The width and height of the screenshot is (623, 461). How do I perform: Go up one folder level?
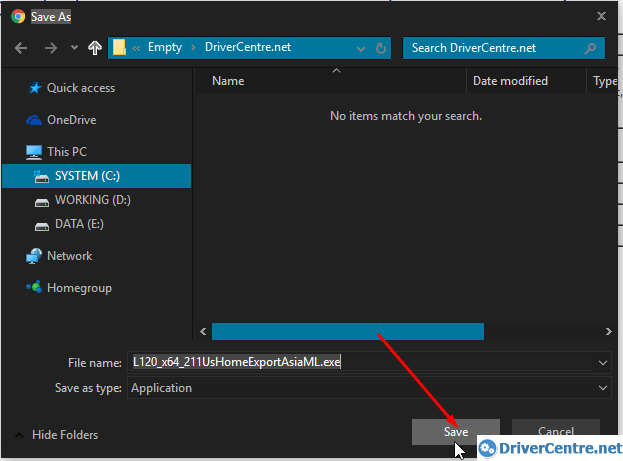coord(95,48)
